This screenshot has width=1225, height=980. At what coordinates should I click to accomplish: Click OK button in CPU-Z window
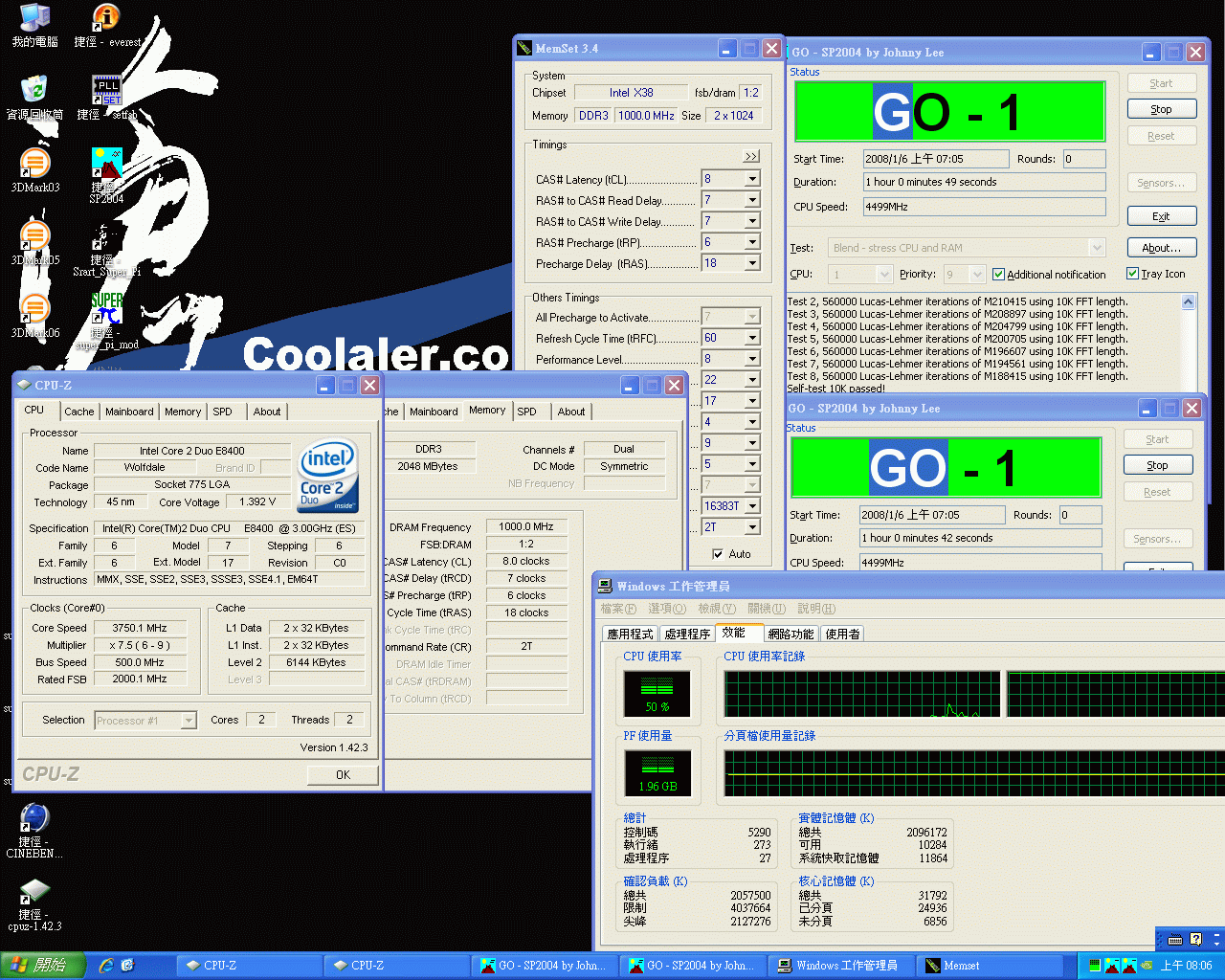pos(343,775)
